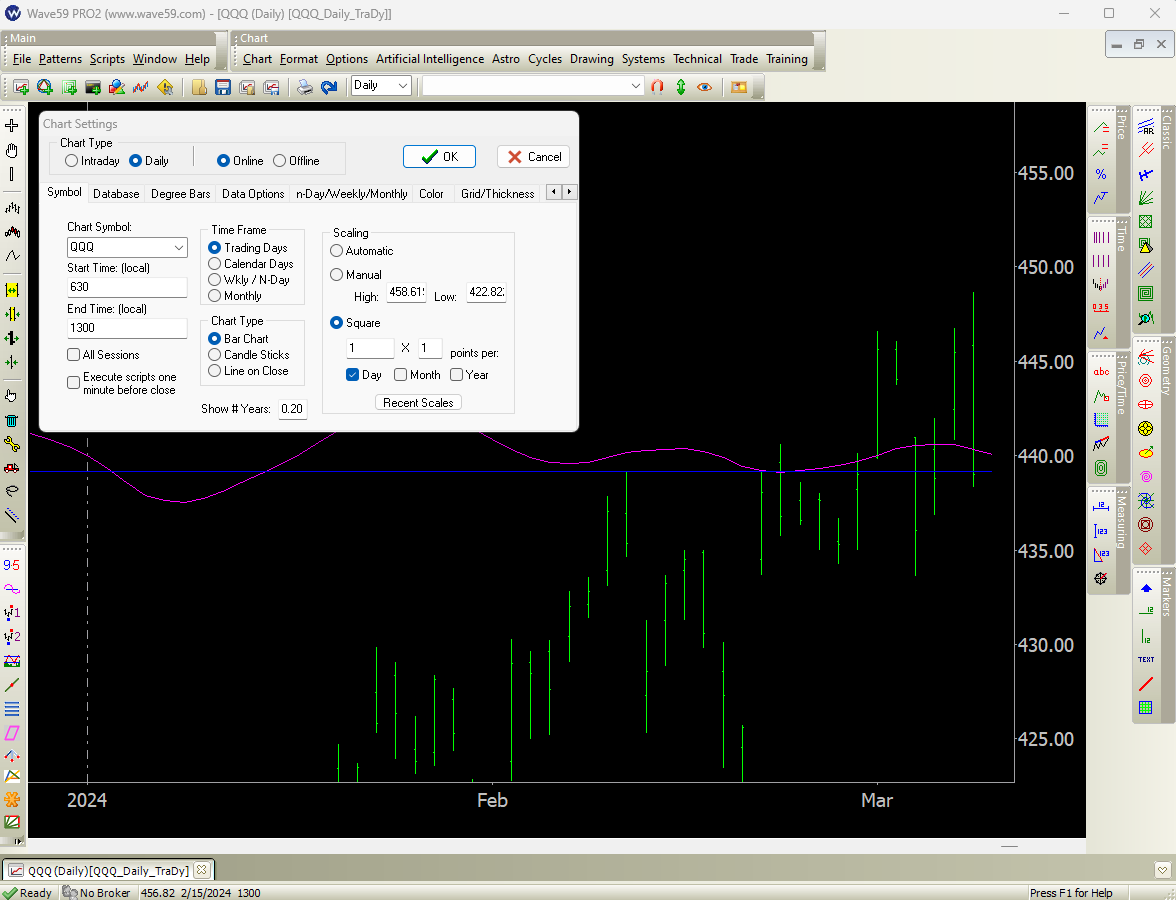Switch to the Degree Bars tab
The height and width of the screenshot is (900, 1176).
click(181, 194)
